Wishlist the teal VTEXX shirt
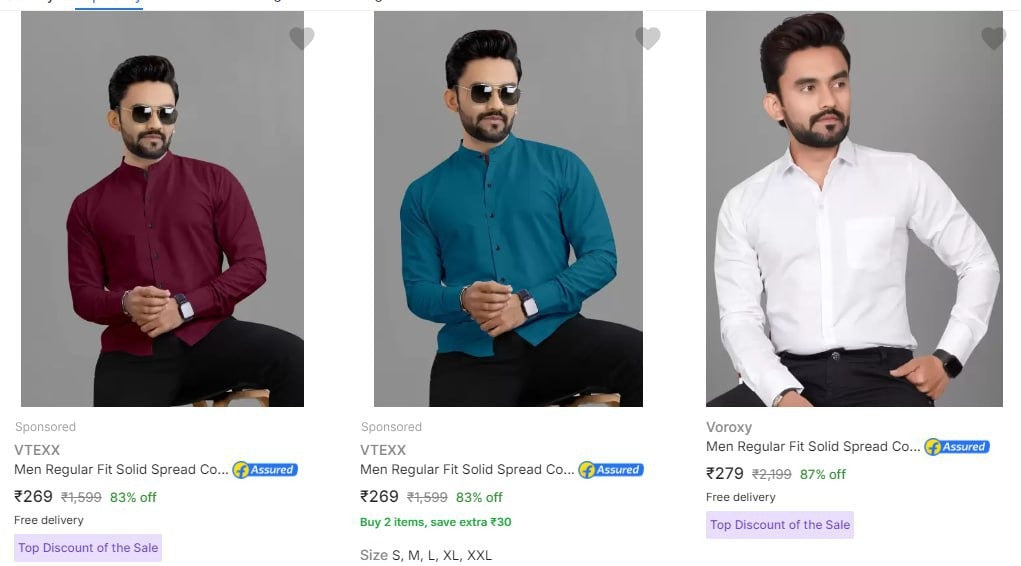This screenshot has width=1021, height=566. click(x=648, y=38)
